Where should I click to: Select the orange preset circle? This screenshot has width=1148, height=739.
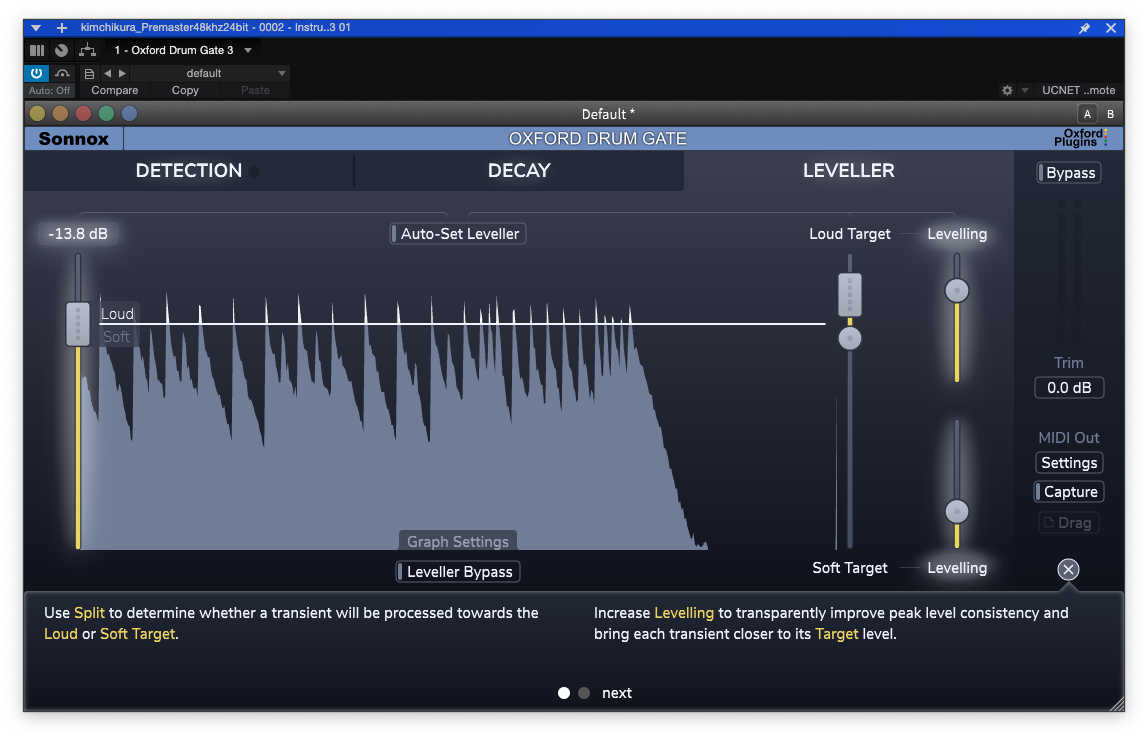(60, 114)
